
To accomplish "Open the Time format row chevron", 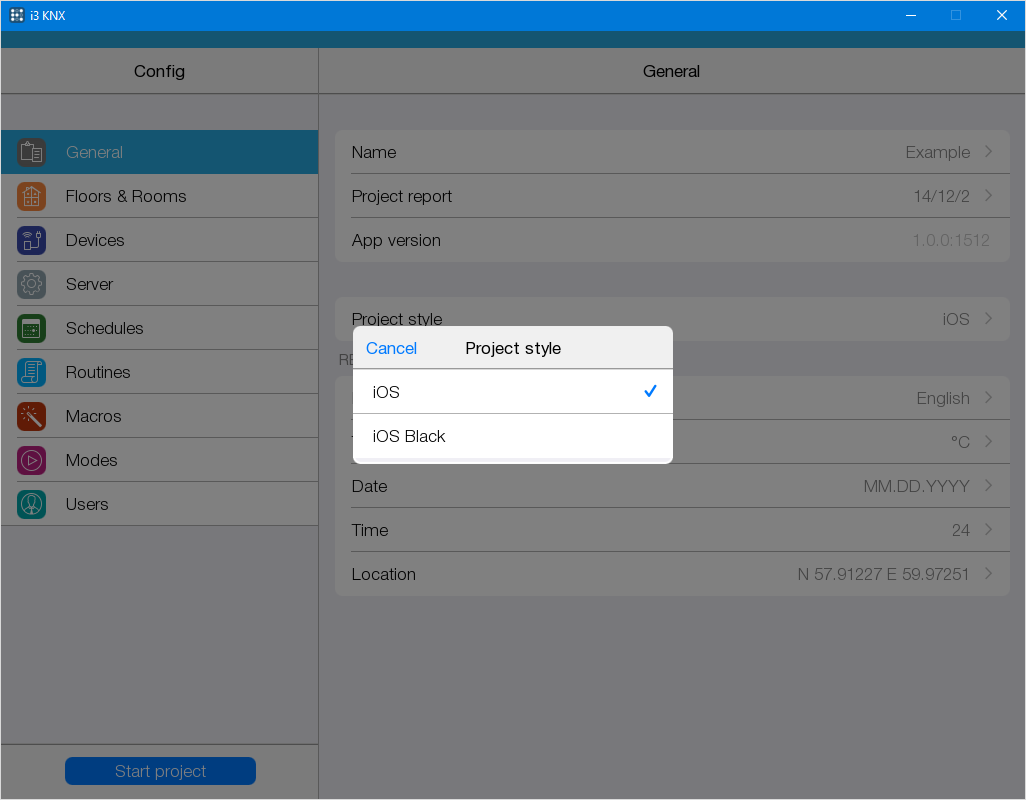I will tap(988, 530).
